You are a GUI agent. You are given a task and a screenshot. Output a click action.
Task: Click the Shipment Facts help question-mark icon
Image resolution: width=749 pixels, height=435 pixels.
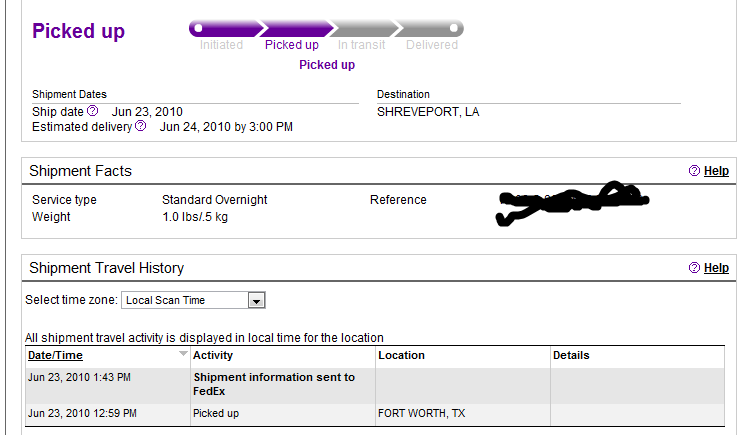click(x=694, y=170)
